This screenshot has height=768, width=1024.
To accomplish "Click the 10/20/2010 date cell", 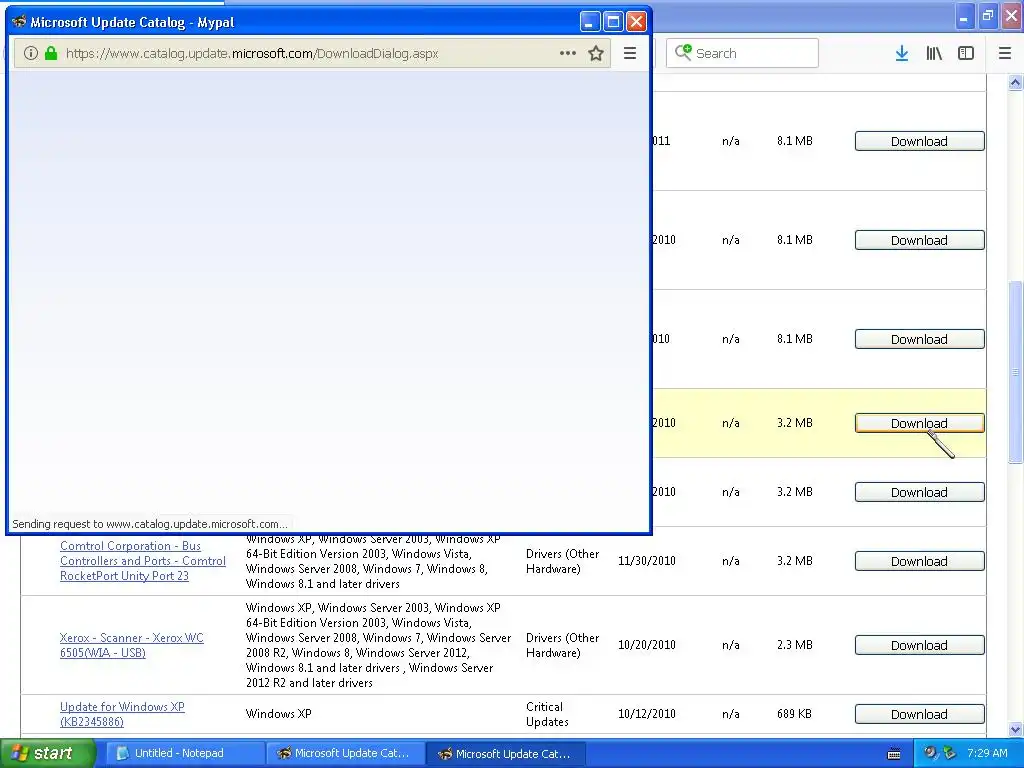I will (647, 645).
